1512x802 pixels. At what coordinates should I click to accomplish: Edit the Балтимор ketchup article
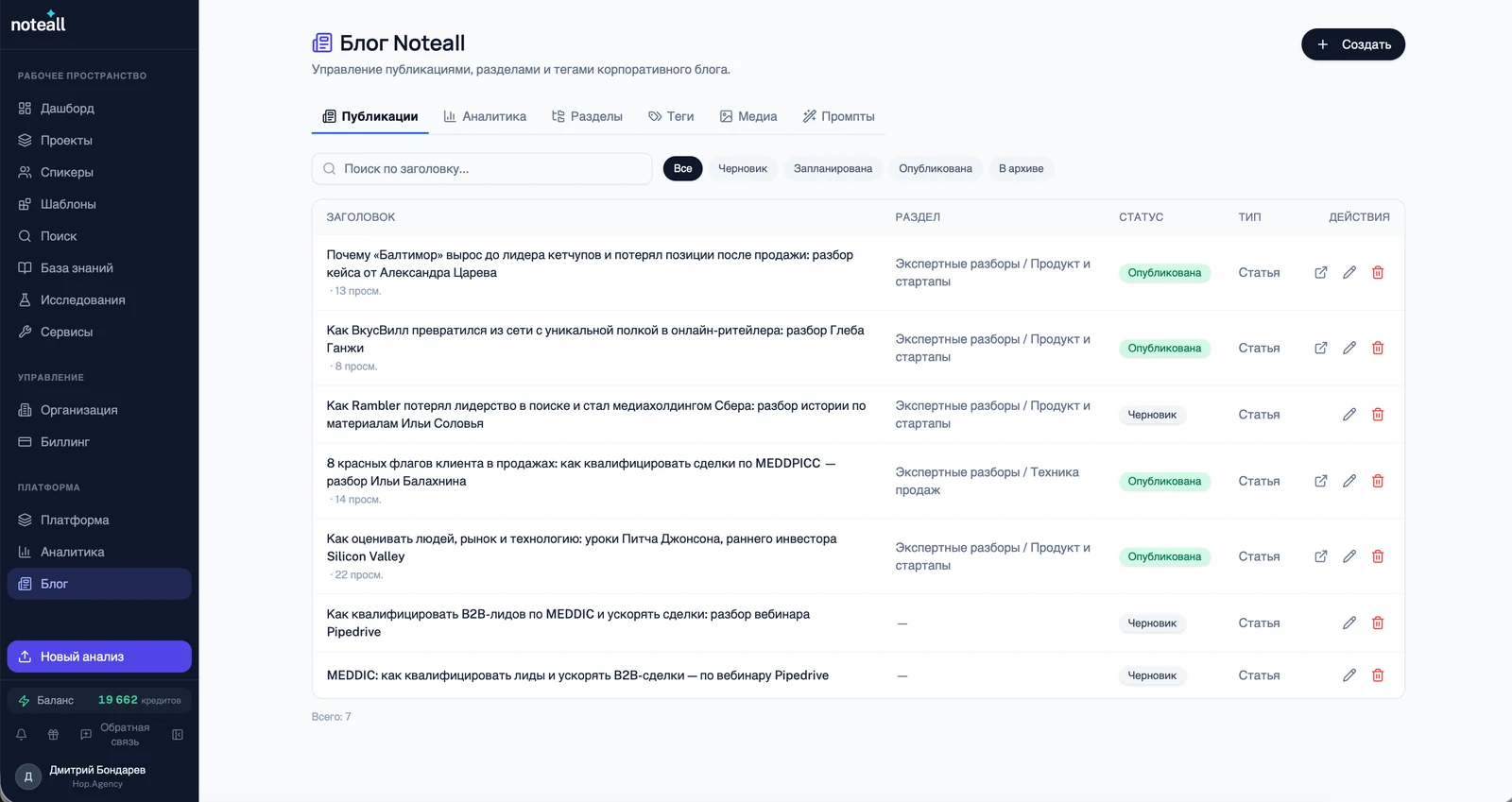point(1349,273)
